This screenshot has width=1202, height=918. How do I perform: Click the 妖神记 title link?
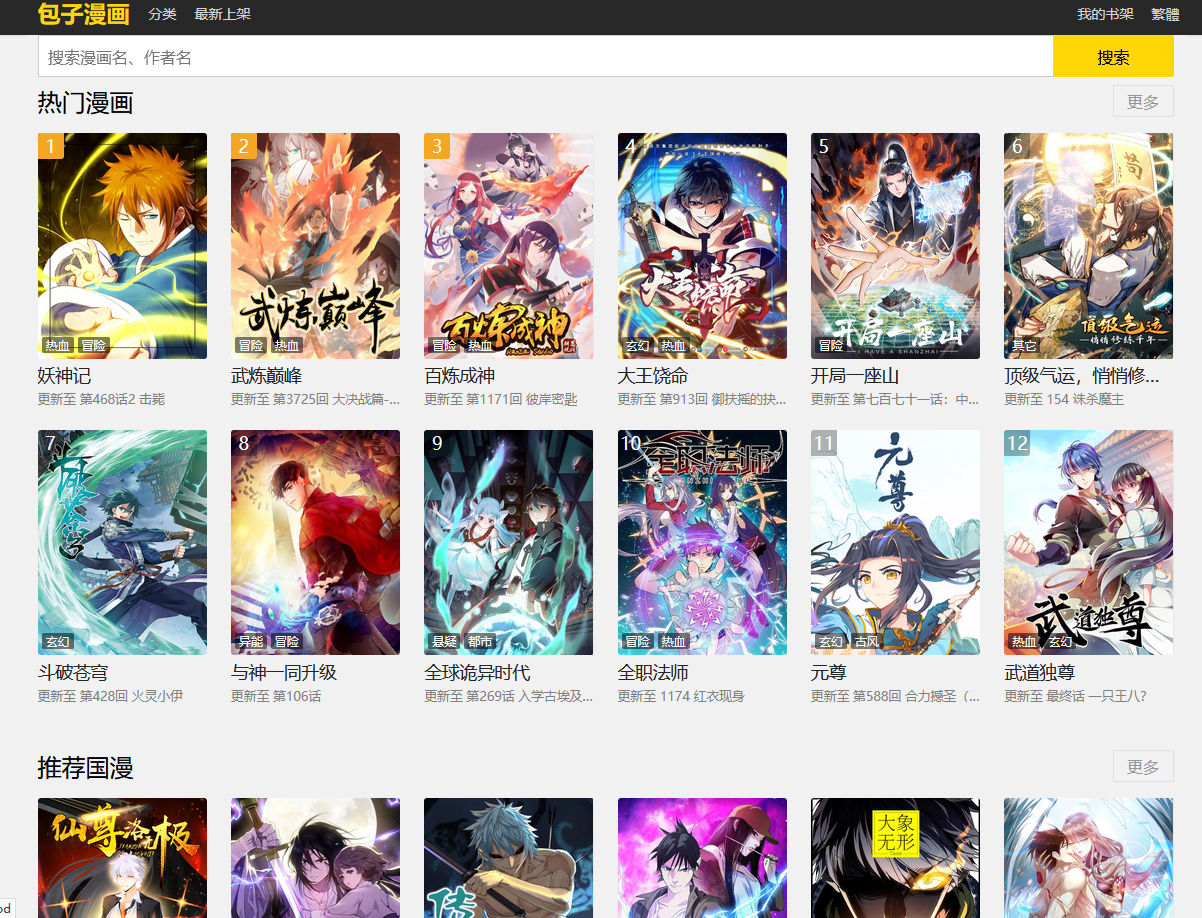pos(64,376)
